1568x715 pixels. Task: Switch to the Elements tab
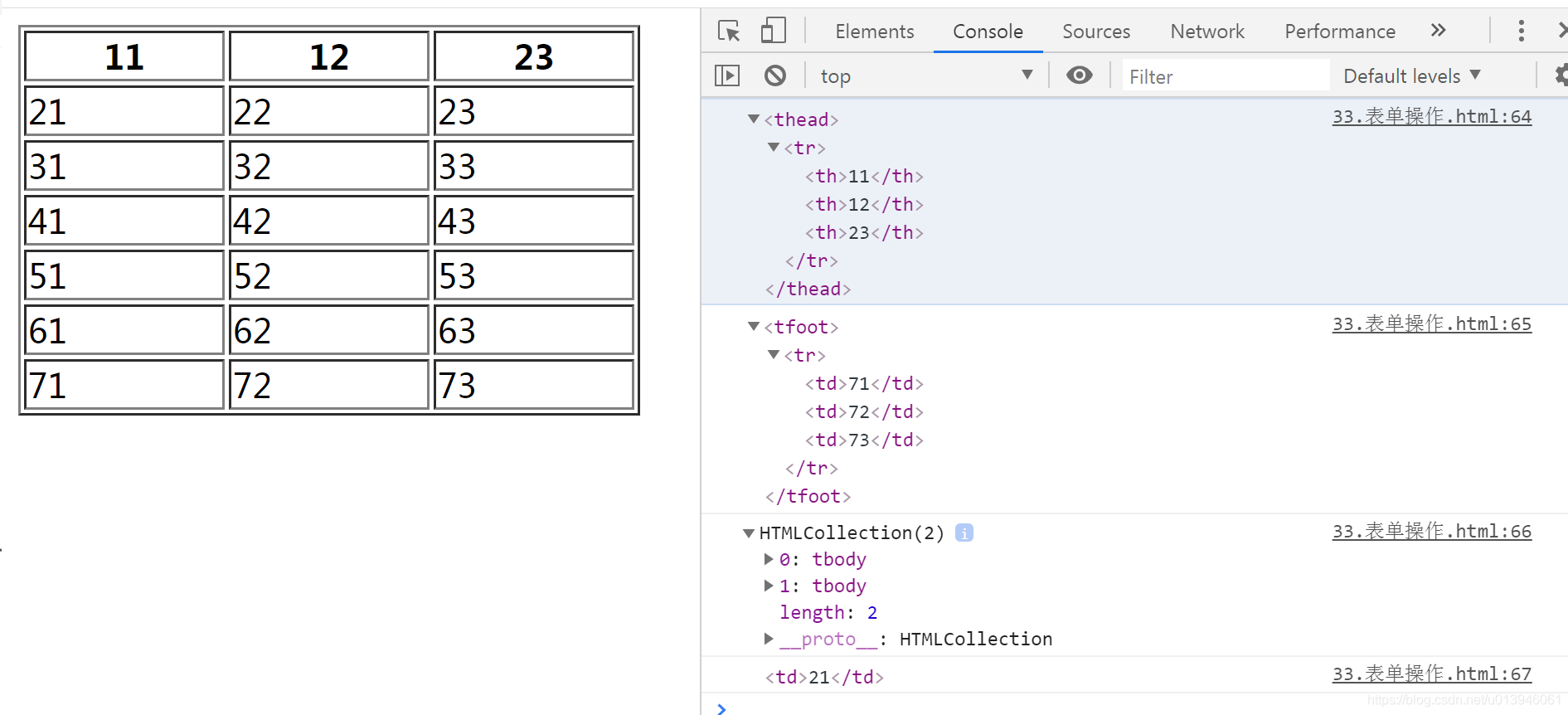875,32
